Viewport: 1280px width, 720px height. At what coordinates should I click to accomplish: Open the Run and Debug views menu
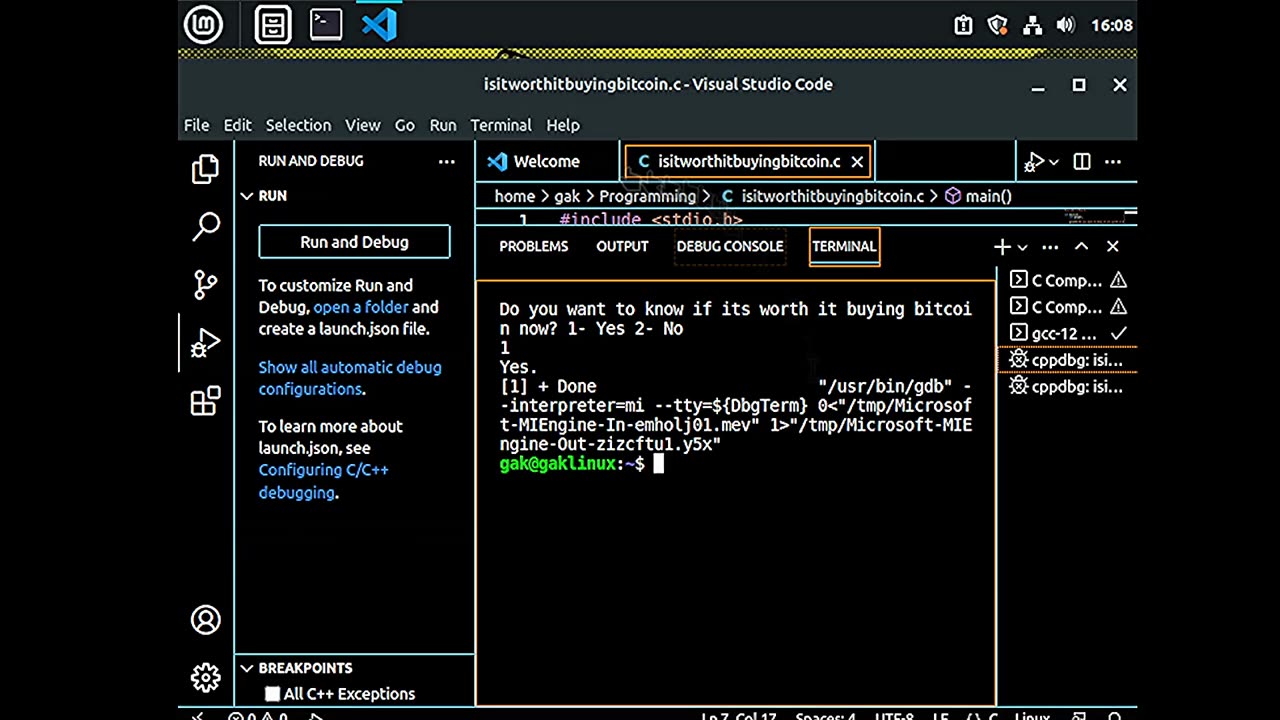446,161
